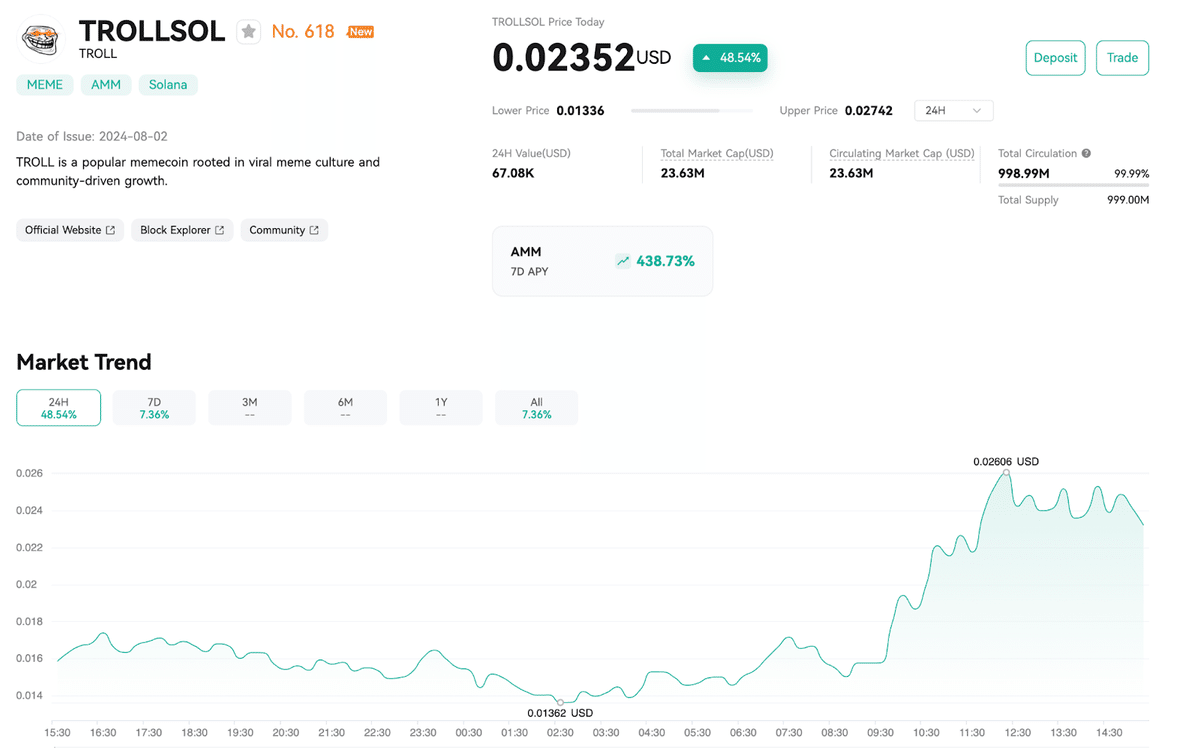Viewport: 1200px width, 748px height.
Task: Click the 0.01362 USD low point marker
Action: point(560,702)
